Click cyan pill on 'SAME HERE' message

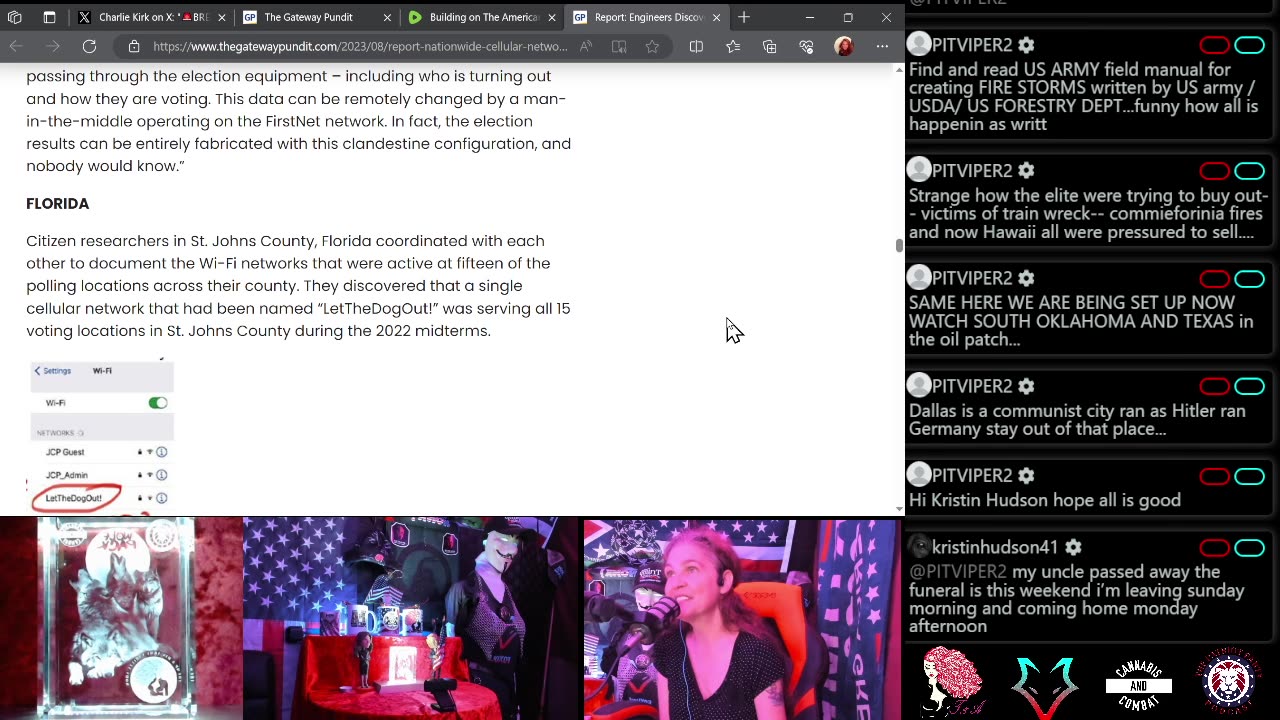tap(1249, 278)
